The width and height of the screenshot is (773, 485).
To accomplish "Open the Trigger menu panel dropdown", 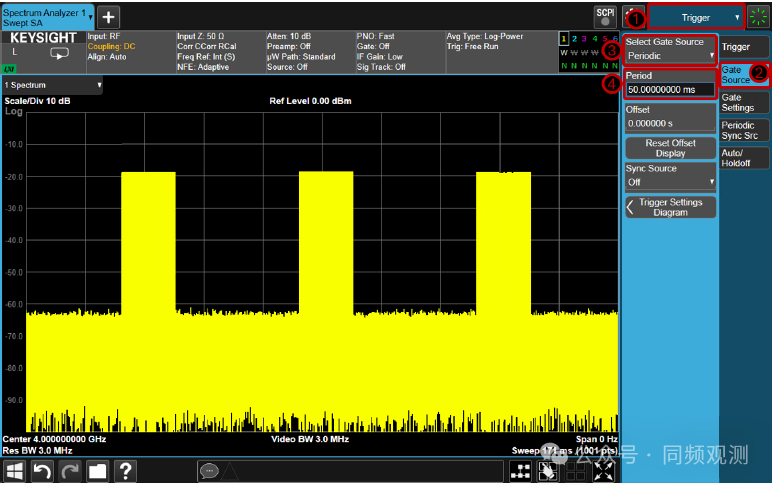I will (698, 17).
